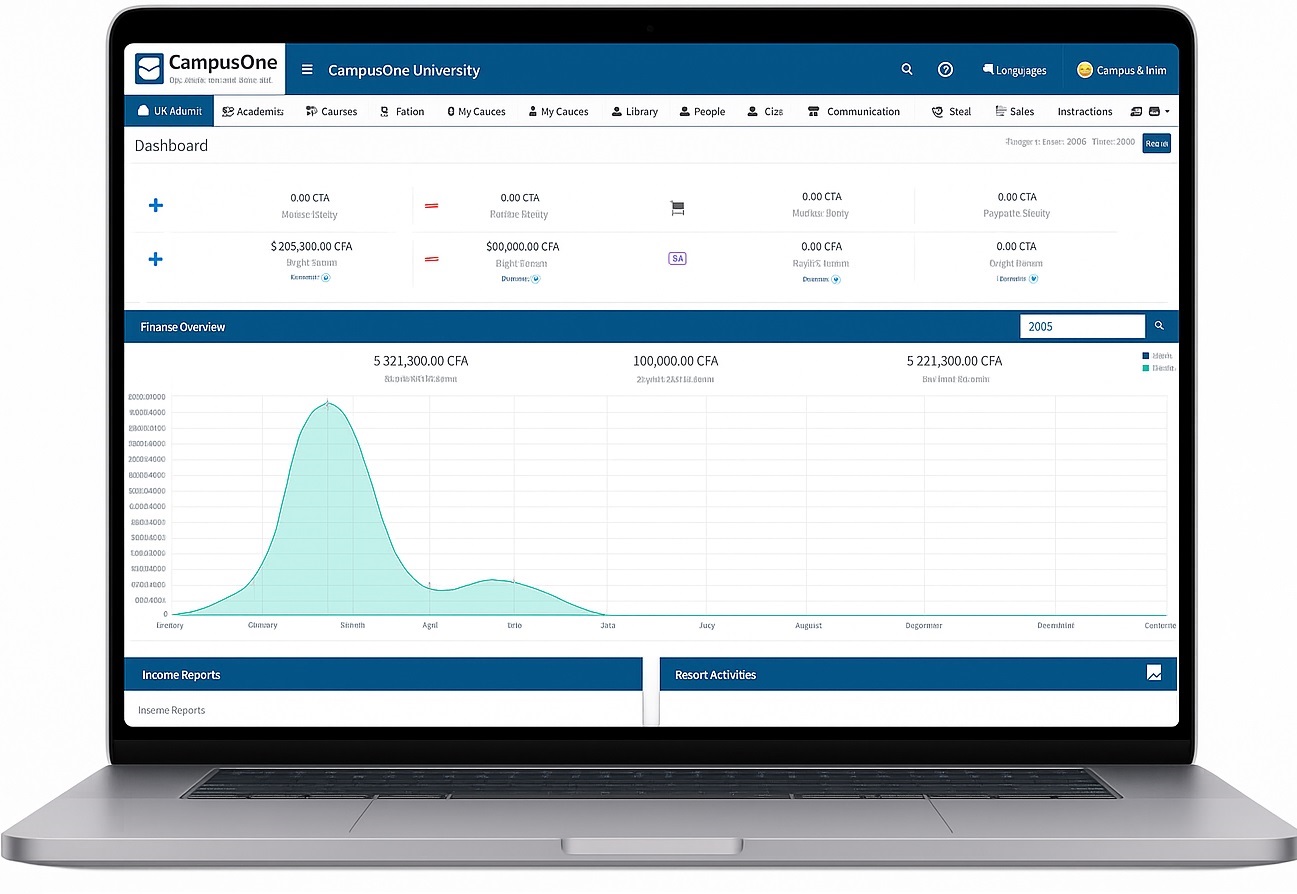
Task: Click the CampusOne logo in the header
Action: (205, 69)
